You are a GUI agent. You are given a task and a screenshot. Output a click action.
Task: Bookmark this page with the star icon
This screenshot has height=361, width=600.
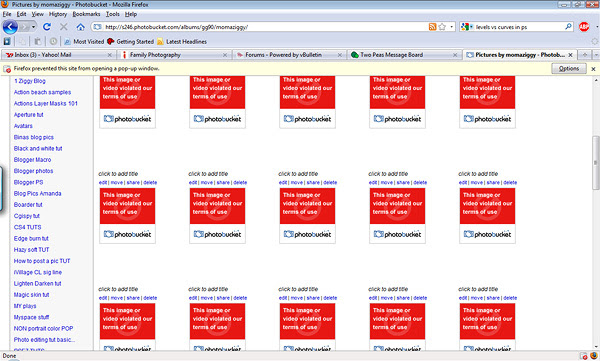442,27
